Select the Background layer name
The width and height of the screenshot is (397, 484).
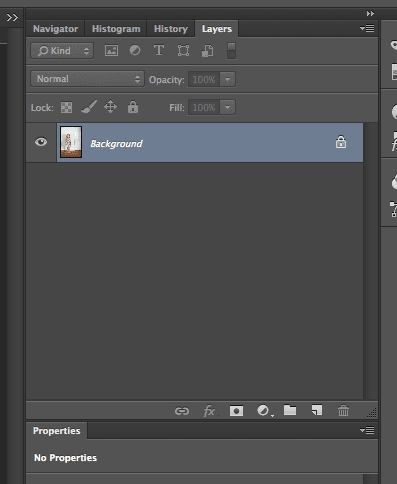click(x=116, y=143)
